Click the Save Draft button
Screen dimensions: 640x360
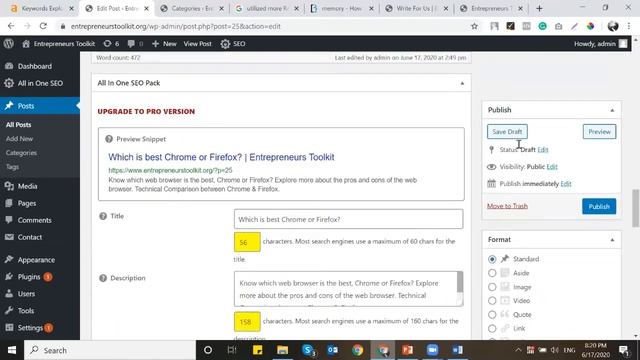[x=507, y=132]
